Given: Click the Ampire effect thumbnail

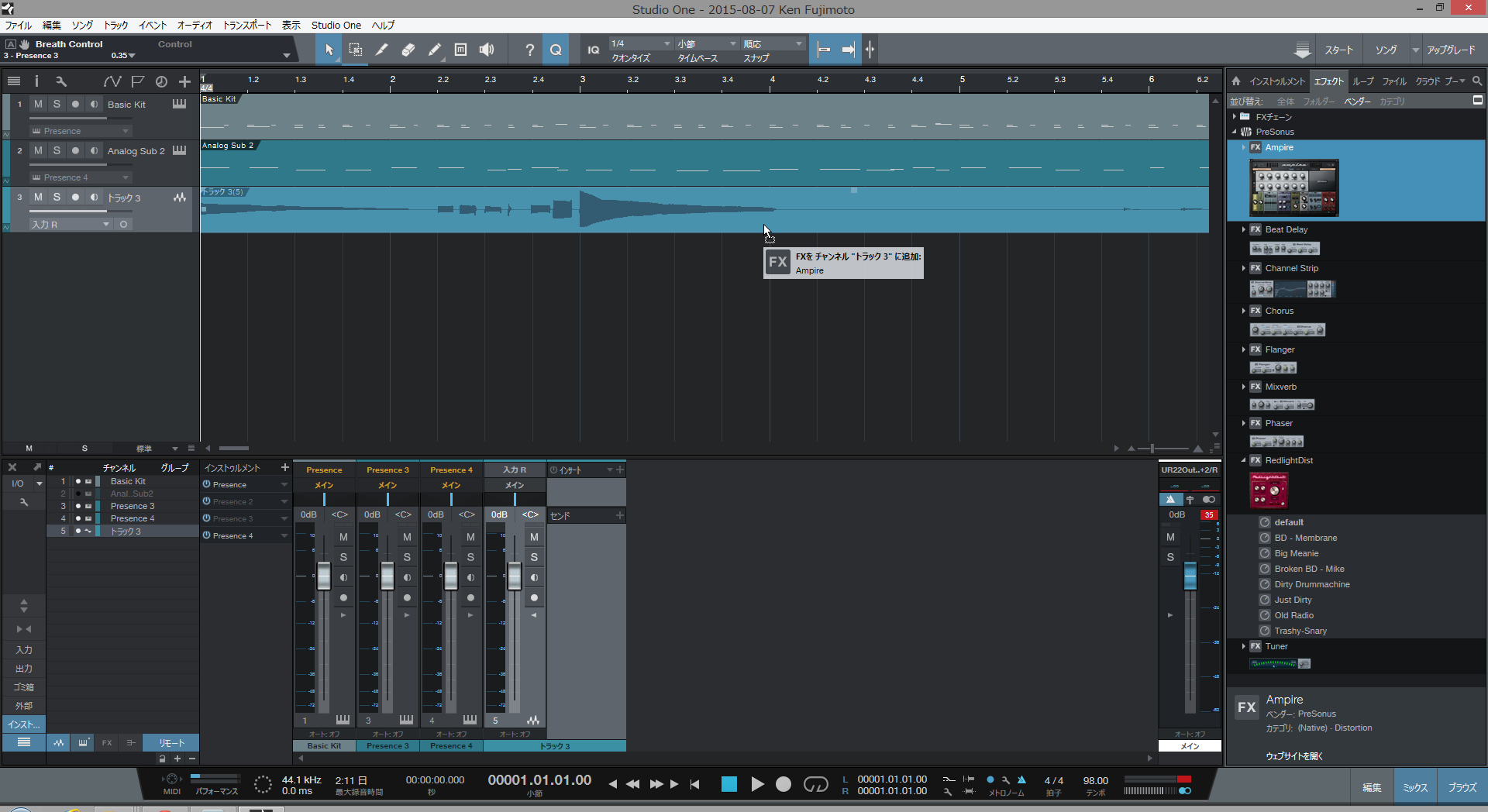Looking at the screenshot, I should click(x=1294, y=188).
